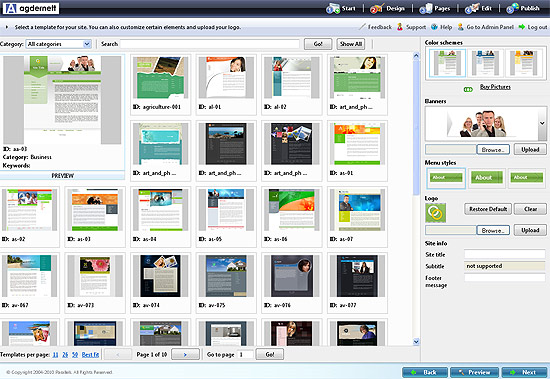Click the green logo image
This screenshot has height=379, width=550.
(x=436, y=213)
